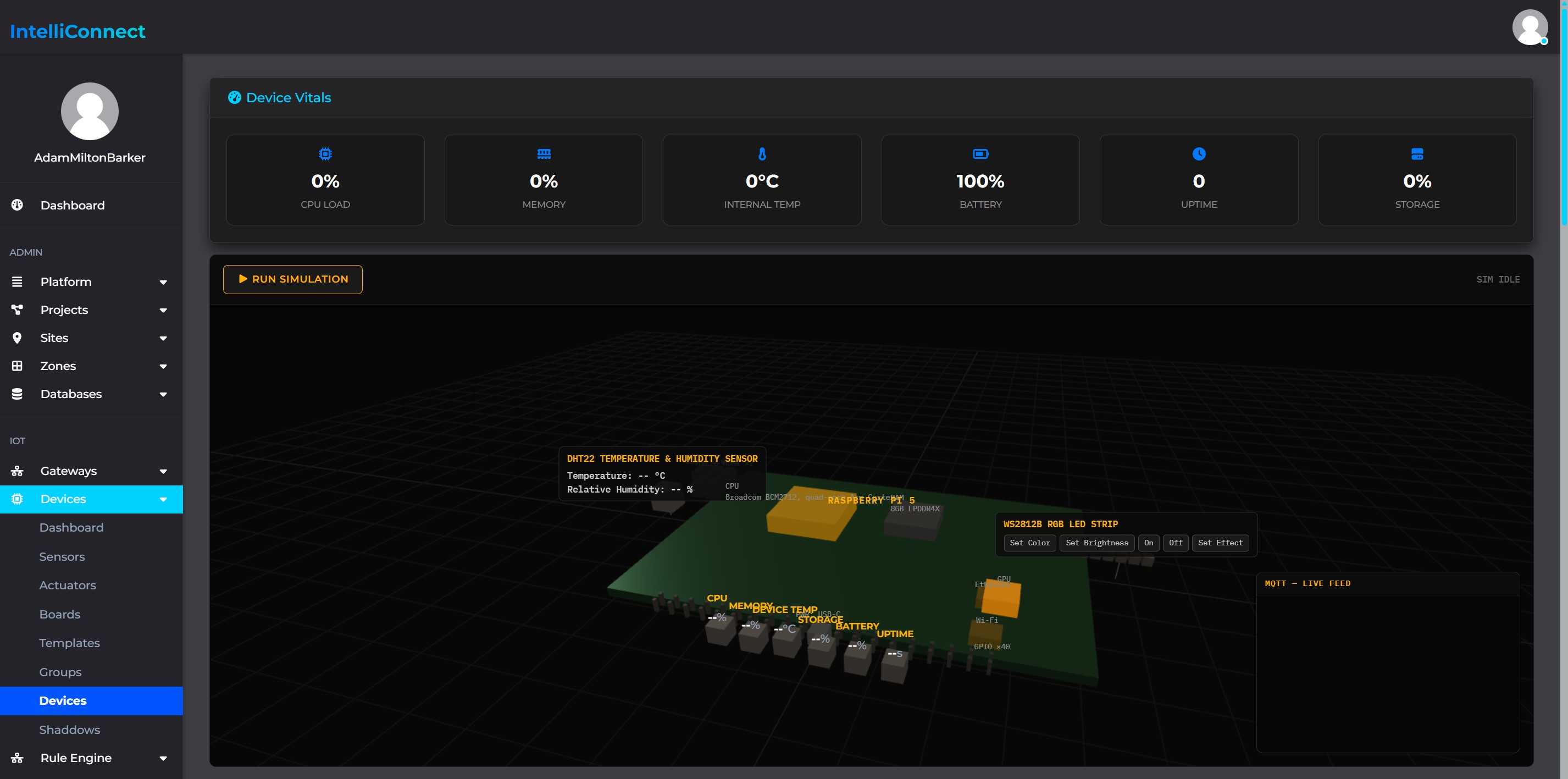Click the Uptime clock icon
This screenshot has width=1568, height=779.
[1199, 154]
